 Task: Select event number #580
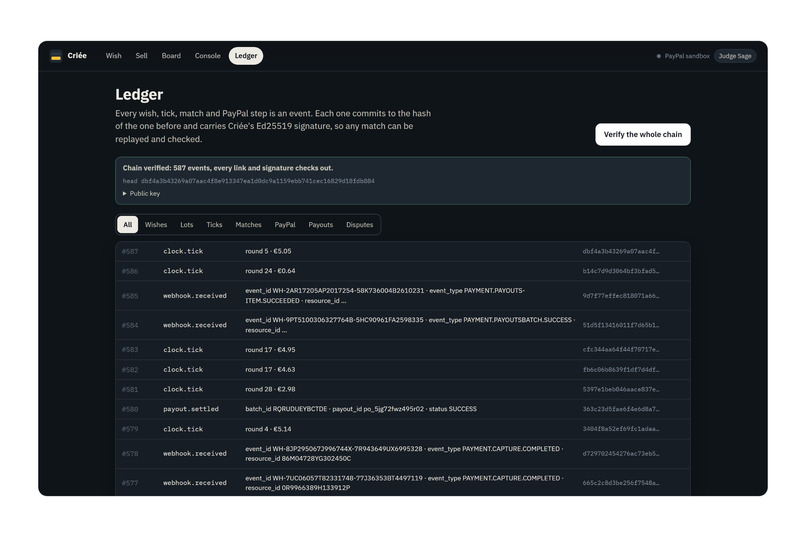click(x=130, y=410)
